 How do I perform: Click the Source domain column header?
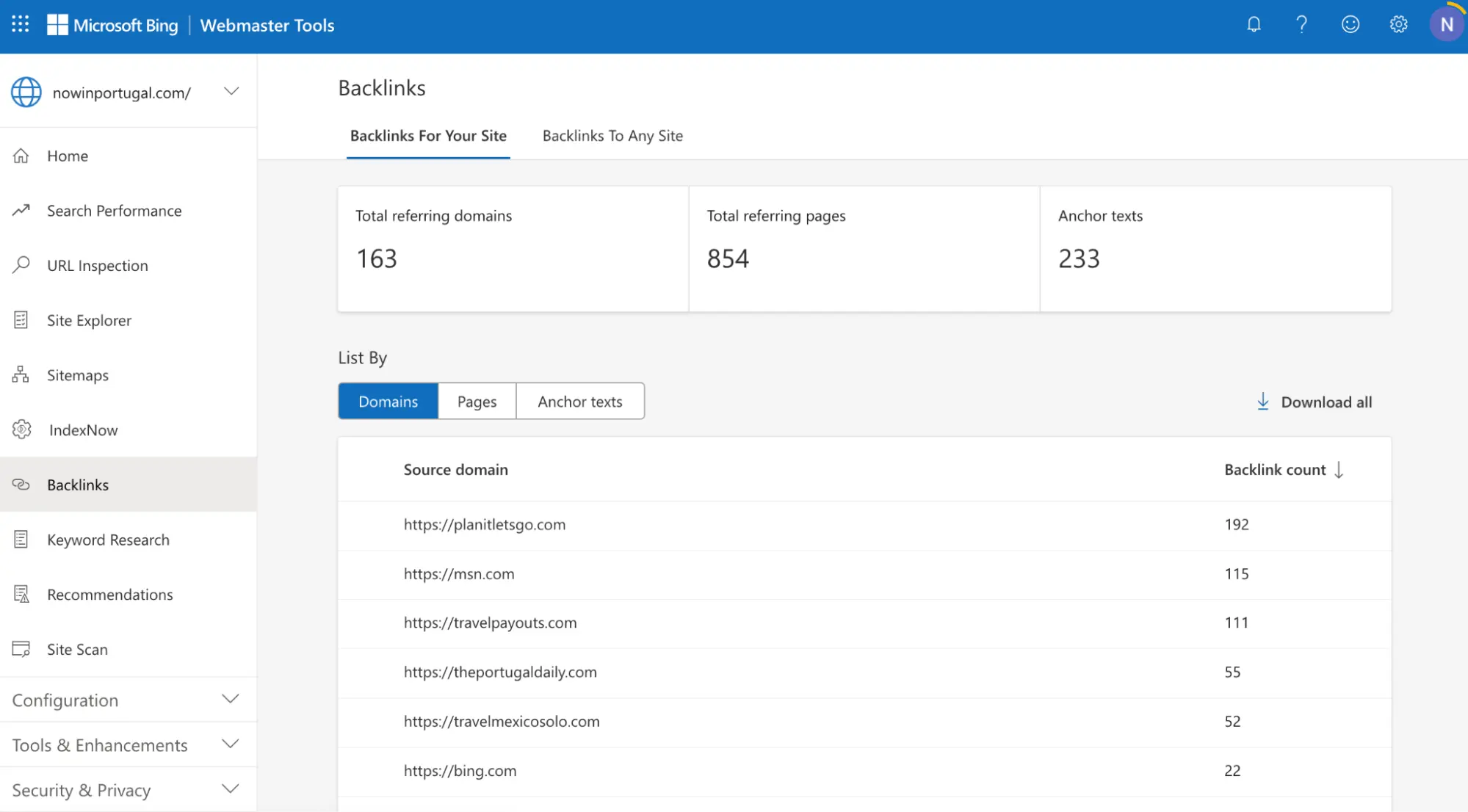(x=455, y=470)
